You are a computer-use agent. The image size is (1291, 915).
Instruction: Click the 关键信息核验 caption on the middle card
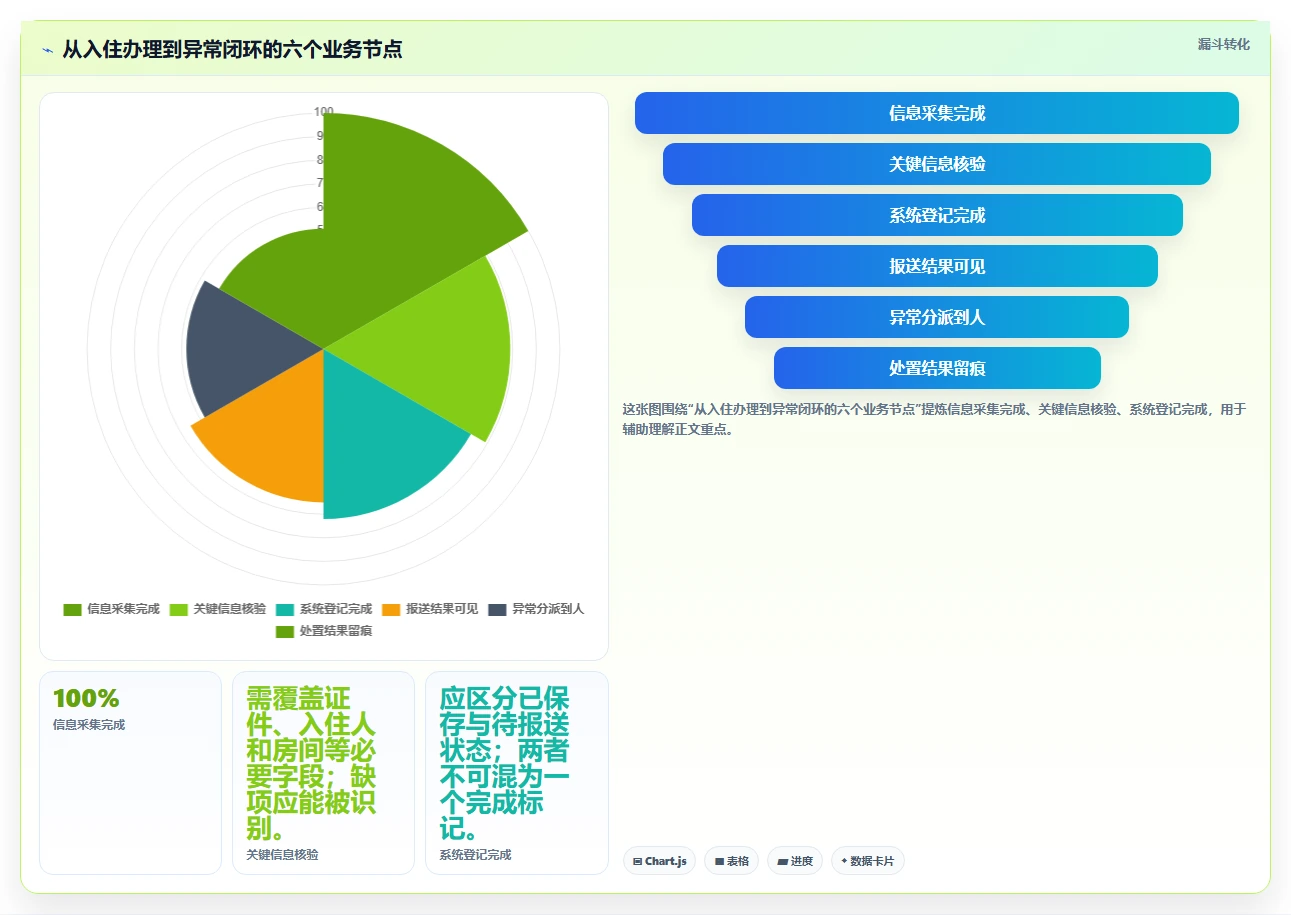tap(282, 855)
